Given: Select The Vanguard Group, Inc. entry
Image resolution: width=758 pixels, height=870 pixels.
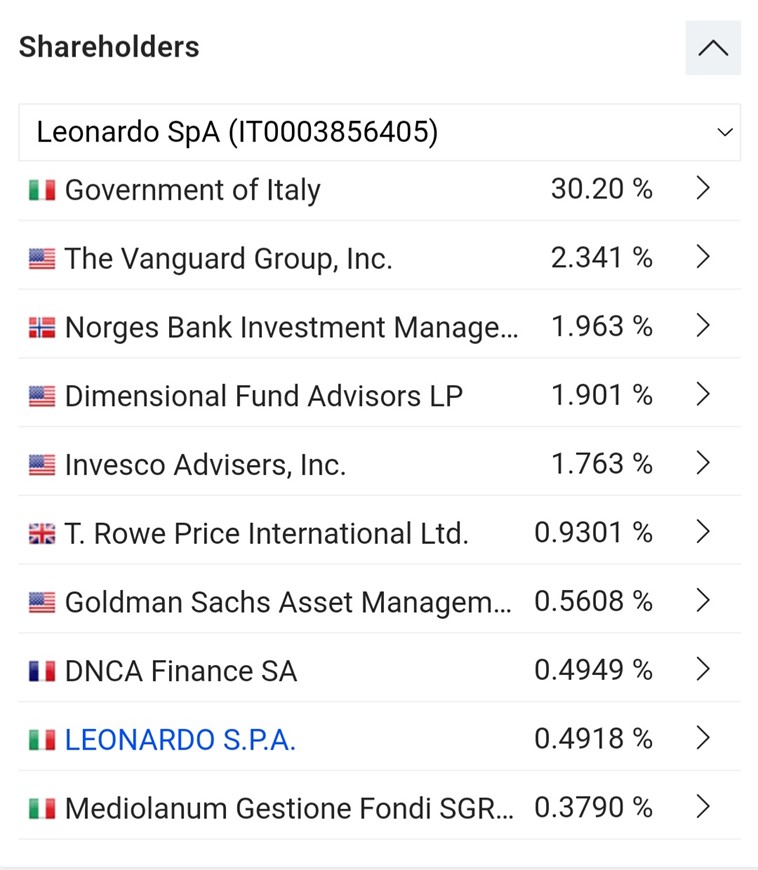Looking at the screenshot, I should (x=228, y=259).
